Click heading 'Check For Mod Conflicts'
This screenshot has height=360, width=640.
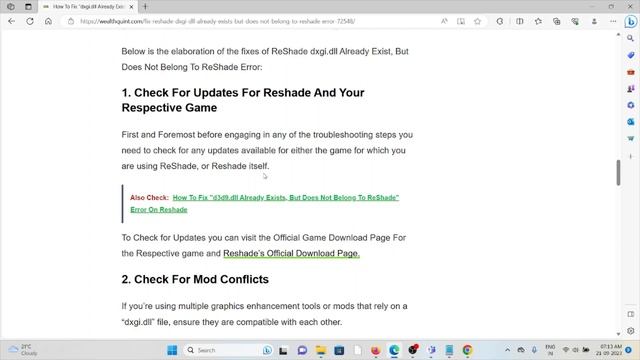coord(195,279)
